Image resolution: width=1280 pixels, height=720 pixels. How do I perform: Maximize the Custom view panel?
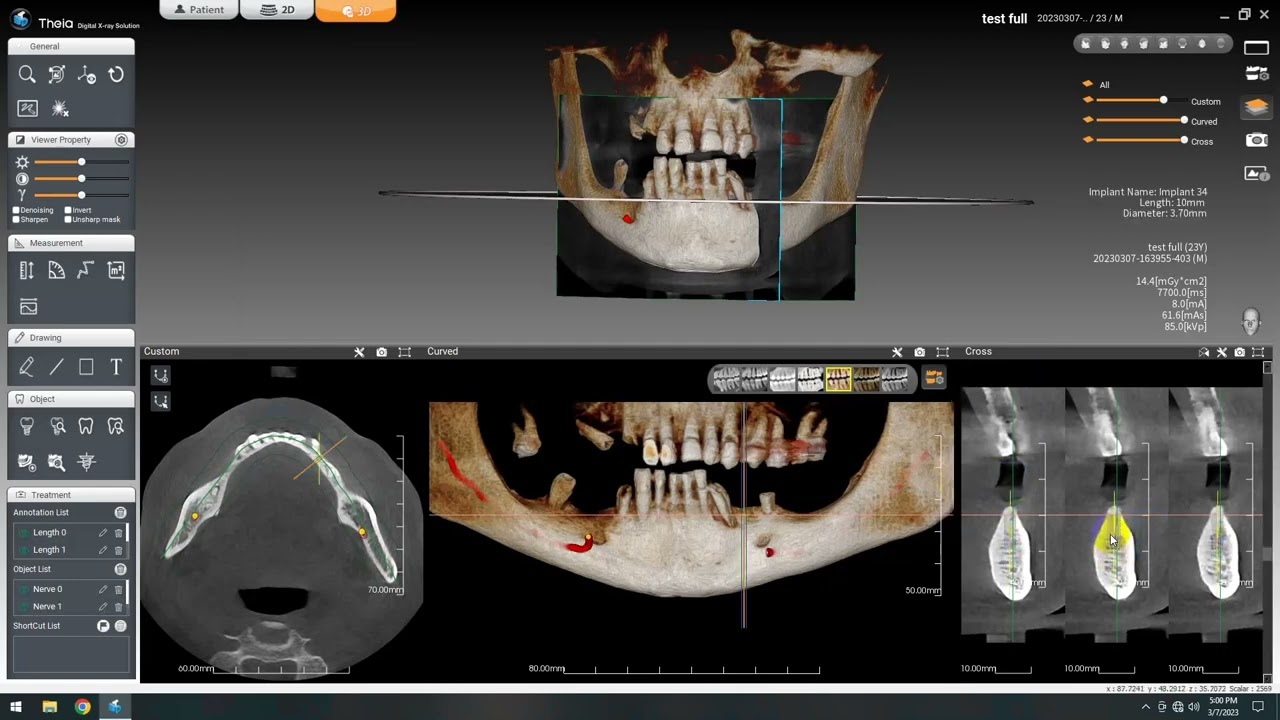[404, 352]
